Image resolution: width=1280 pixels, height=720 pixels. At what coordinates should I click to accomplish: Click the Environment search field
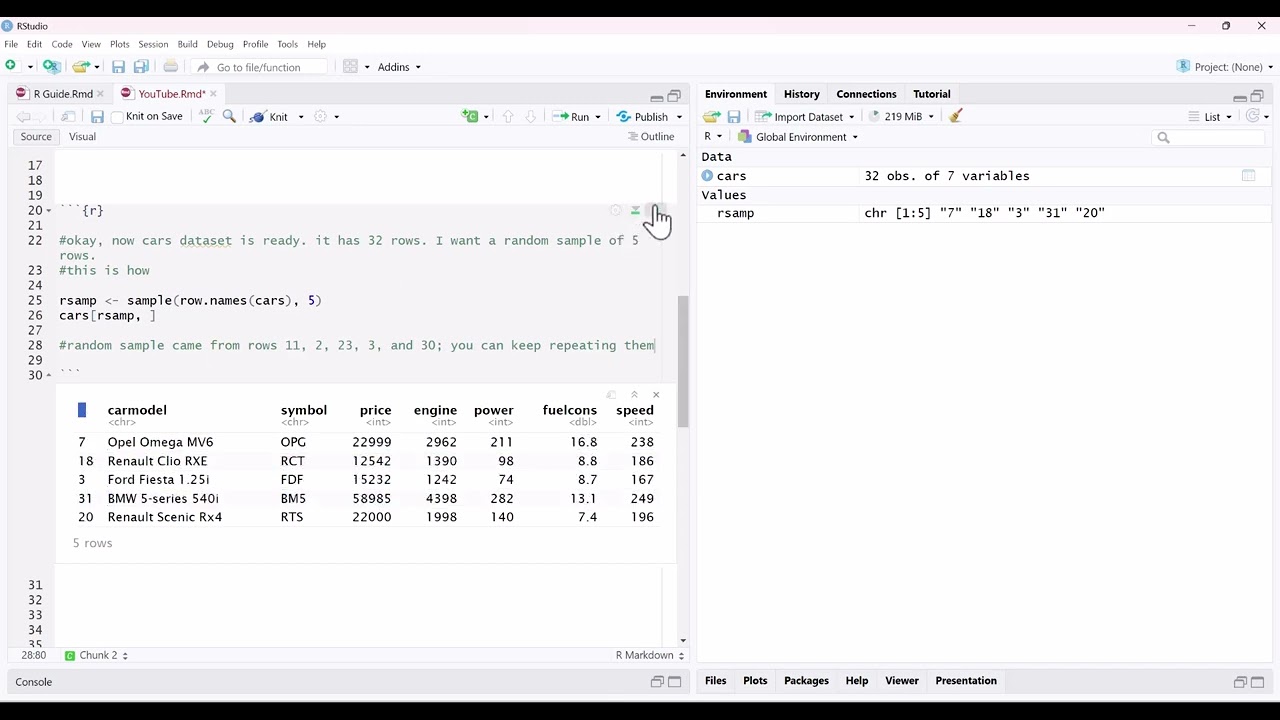click(x=1210, y=137)
